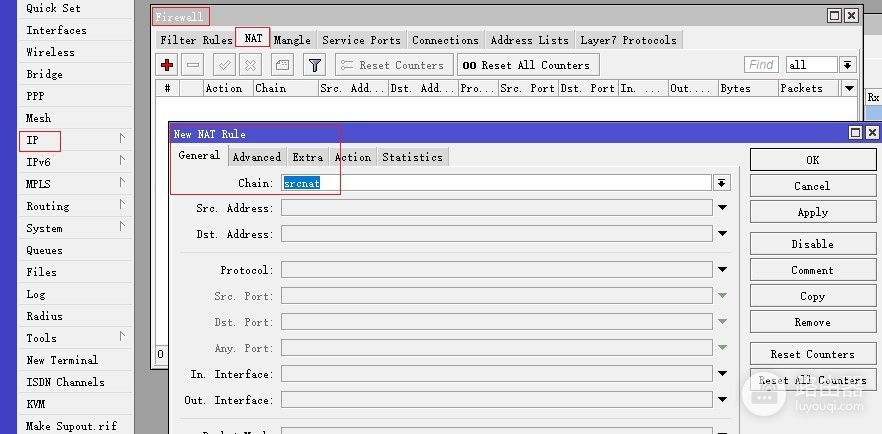882x434 pixels.
Task: Click the X disable rule icon
Action: pyautogui.click(x=250, y=65)
